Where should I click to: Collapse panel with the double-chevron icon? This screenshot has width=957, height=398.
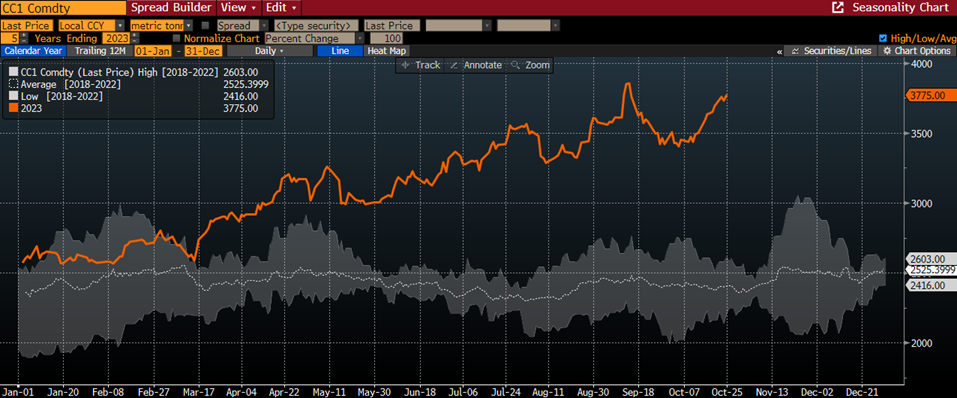(x=779, y=51)
